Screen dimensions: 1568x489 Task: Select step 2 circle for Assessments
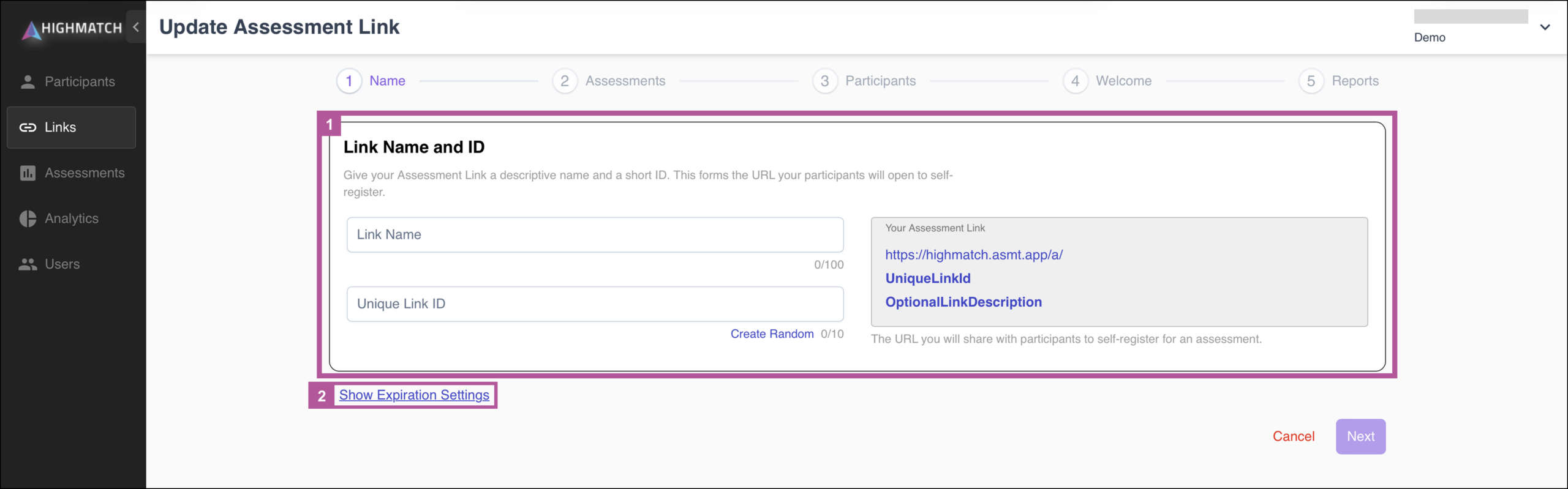point(565,81)
